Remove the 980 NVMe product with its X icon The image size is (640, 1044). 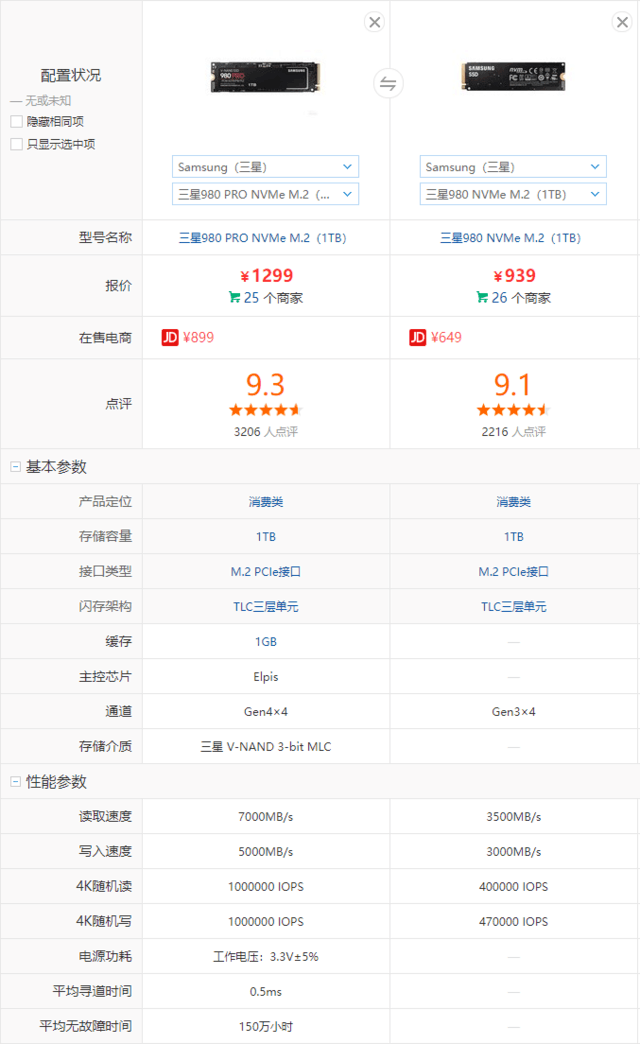pyautogui.click(x=622, y=22)
